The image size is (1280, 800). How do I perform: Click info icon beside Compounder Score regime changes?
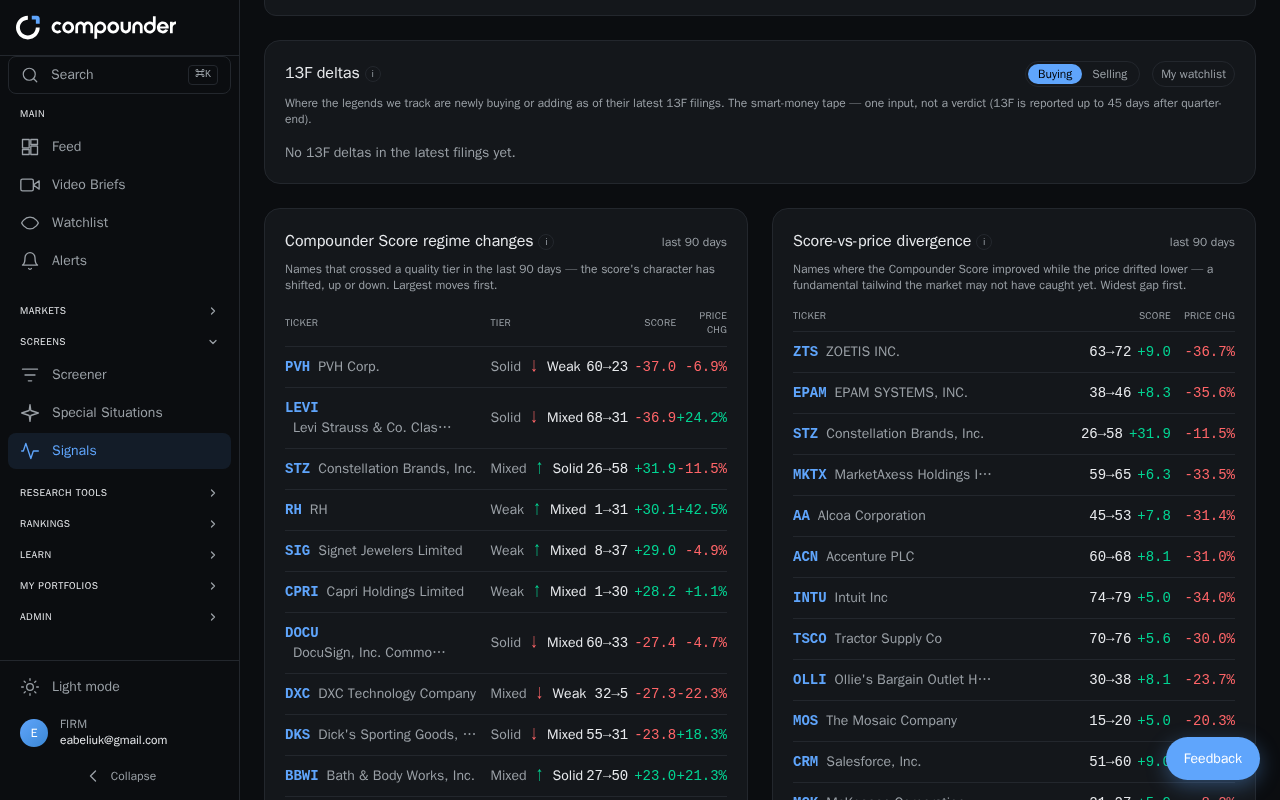click(x=546, y=242)
